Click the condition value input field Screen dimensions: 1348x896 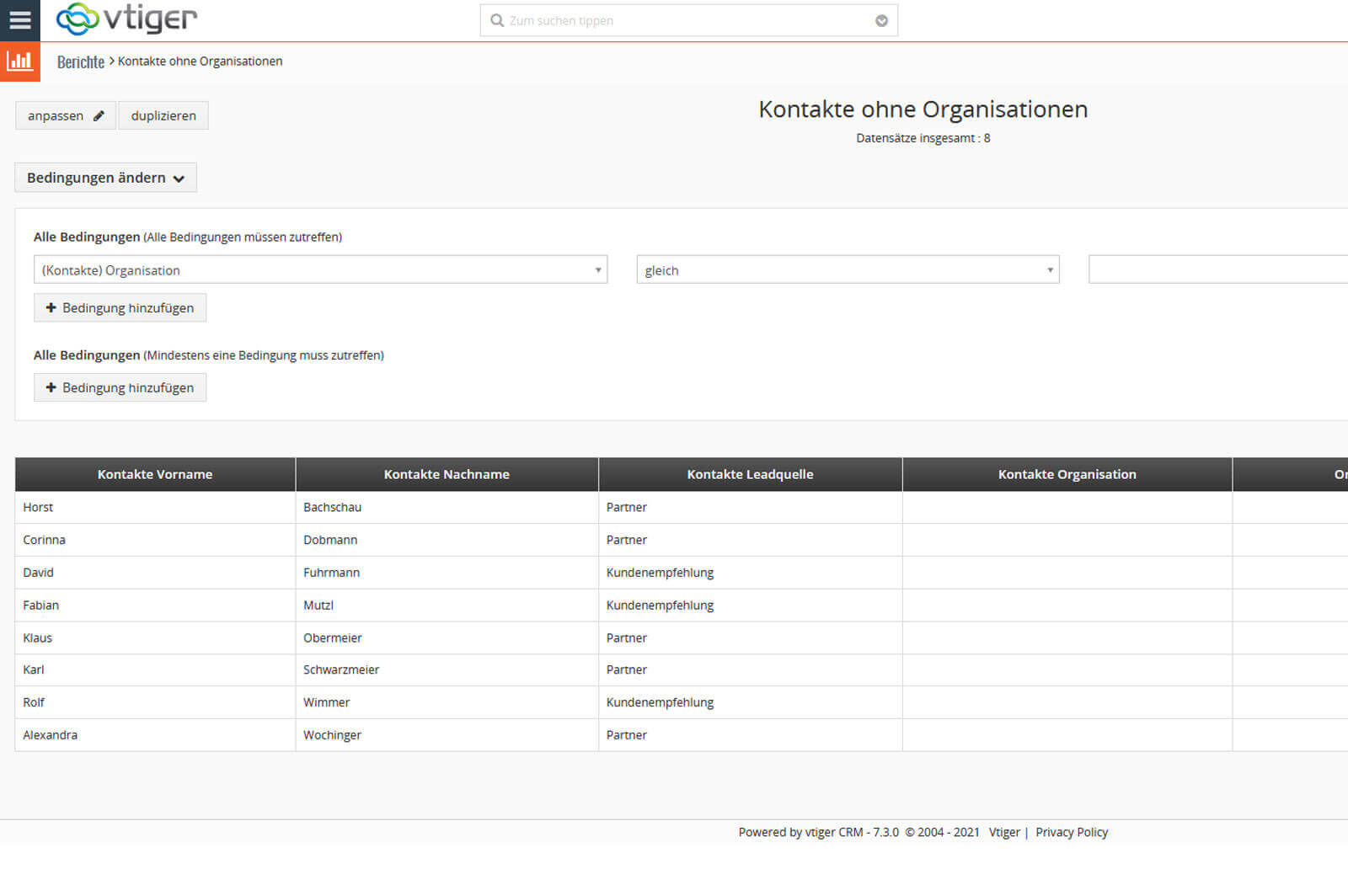tap(1217, 270)
